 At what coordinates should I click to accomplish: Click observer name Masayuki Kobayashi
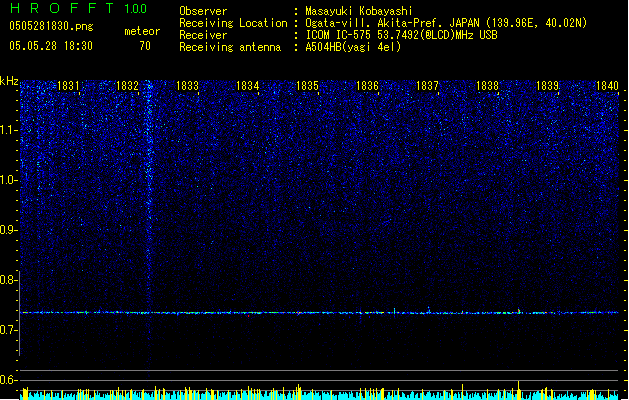click(359, 11)
